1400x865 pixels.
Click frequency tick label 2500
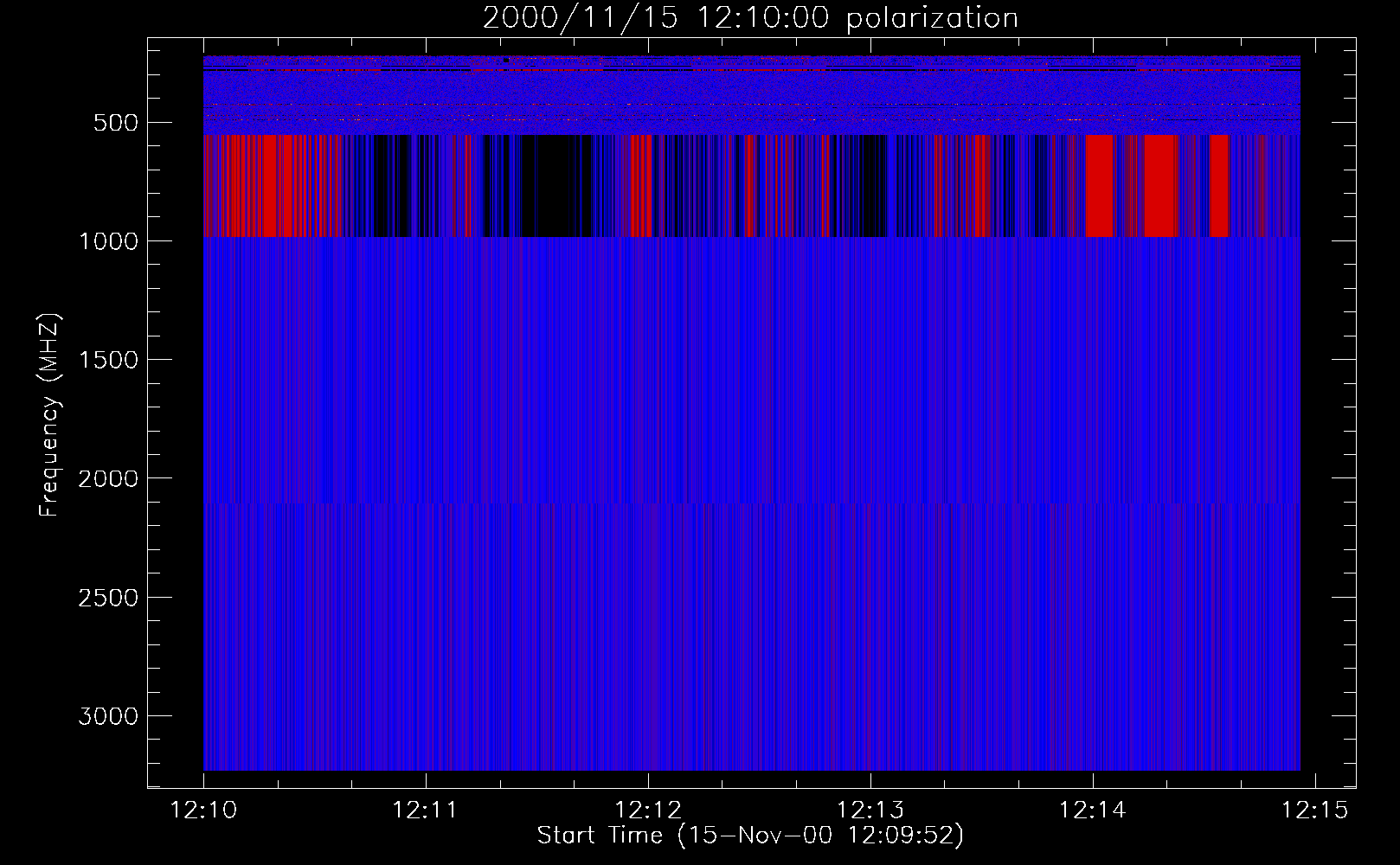pyautogui.click(x=108, y=598)
